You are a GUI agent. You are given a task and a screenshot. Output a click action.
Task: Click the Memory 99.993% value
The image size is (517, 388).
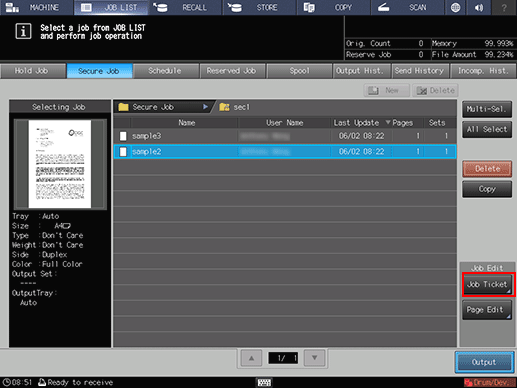pos(498,44)
